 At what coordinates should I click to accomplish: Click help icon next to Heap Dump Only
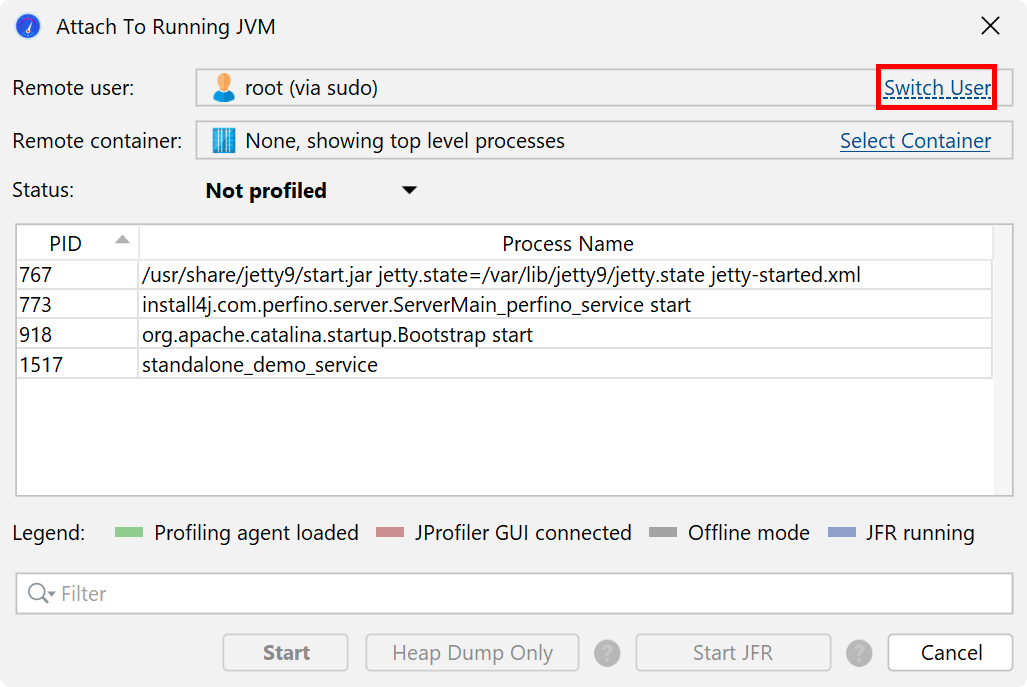[x=607, y=653]
